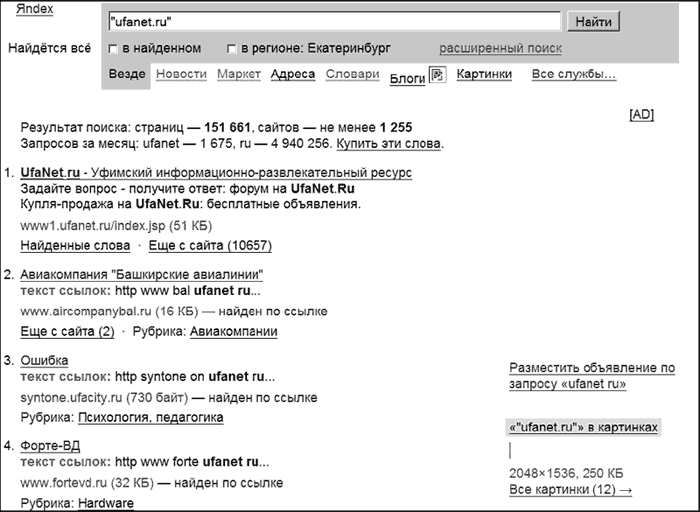Focus the search query input field
This screenshot has width=700, height=512.
[334, 21]
